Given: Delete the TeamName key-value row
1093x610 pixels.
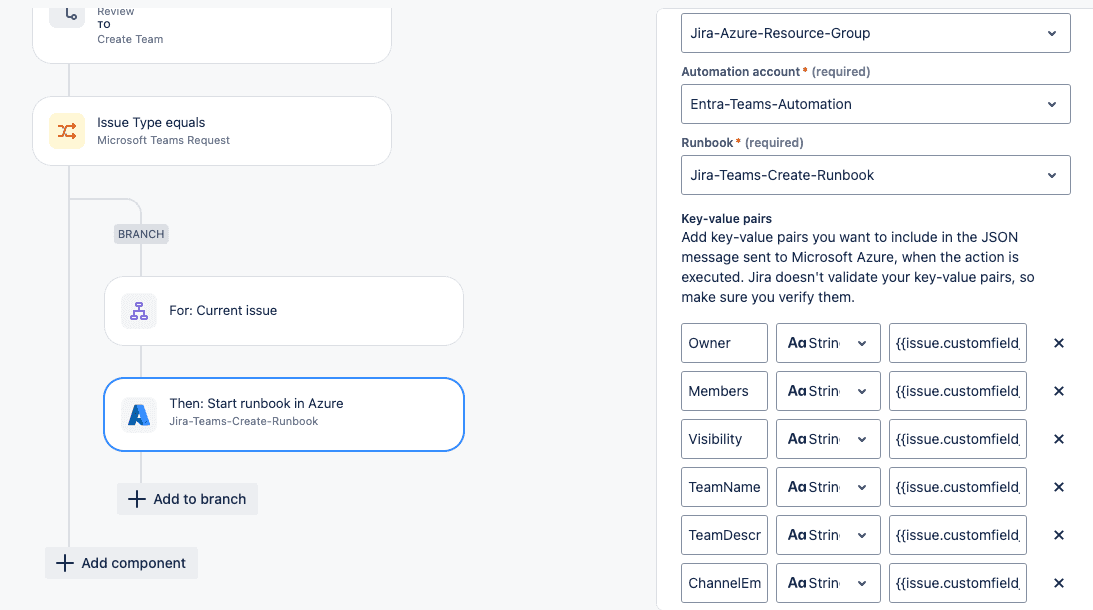Looking at the screenshot, I should [x=1059, y=487].
